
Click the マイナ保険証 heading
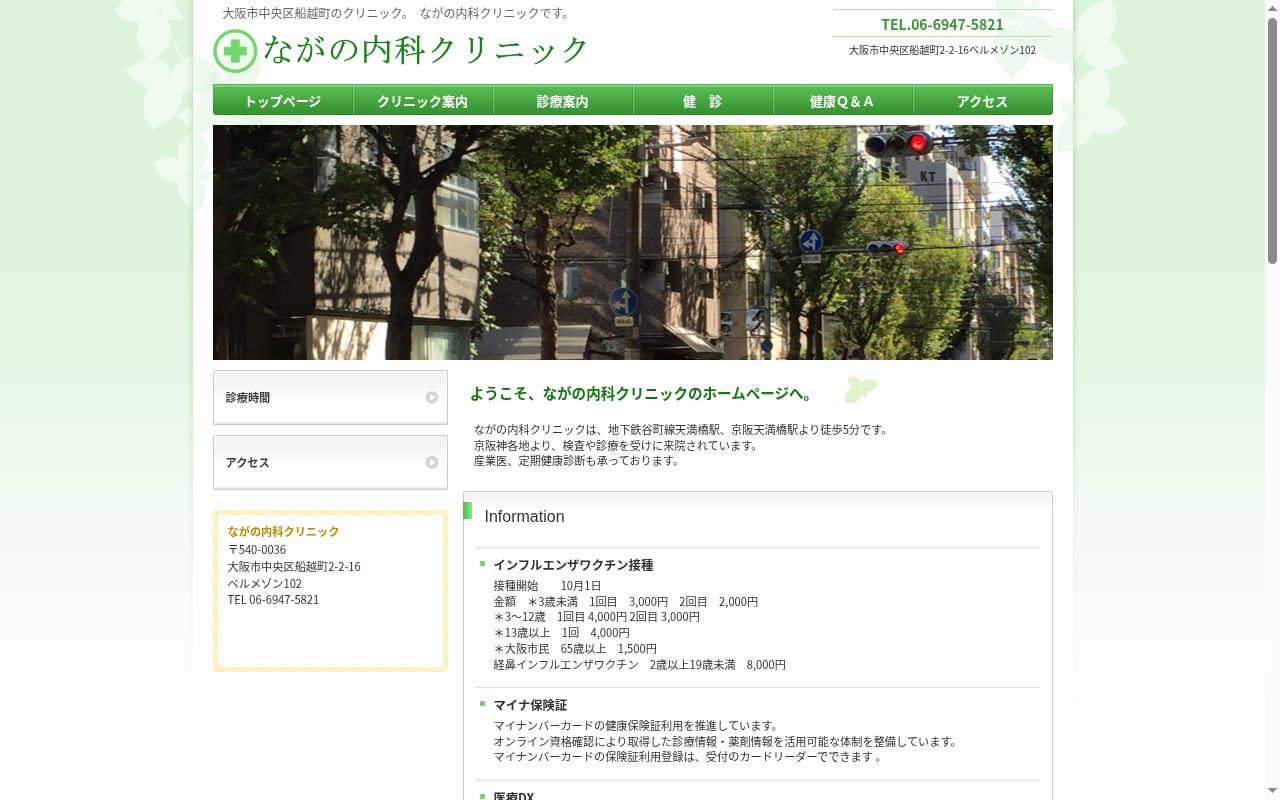(530, 705)
